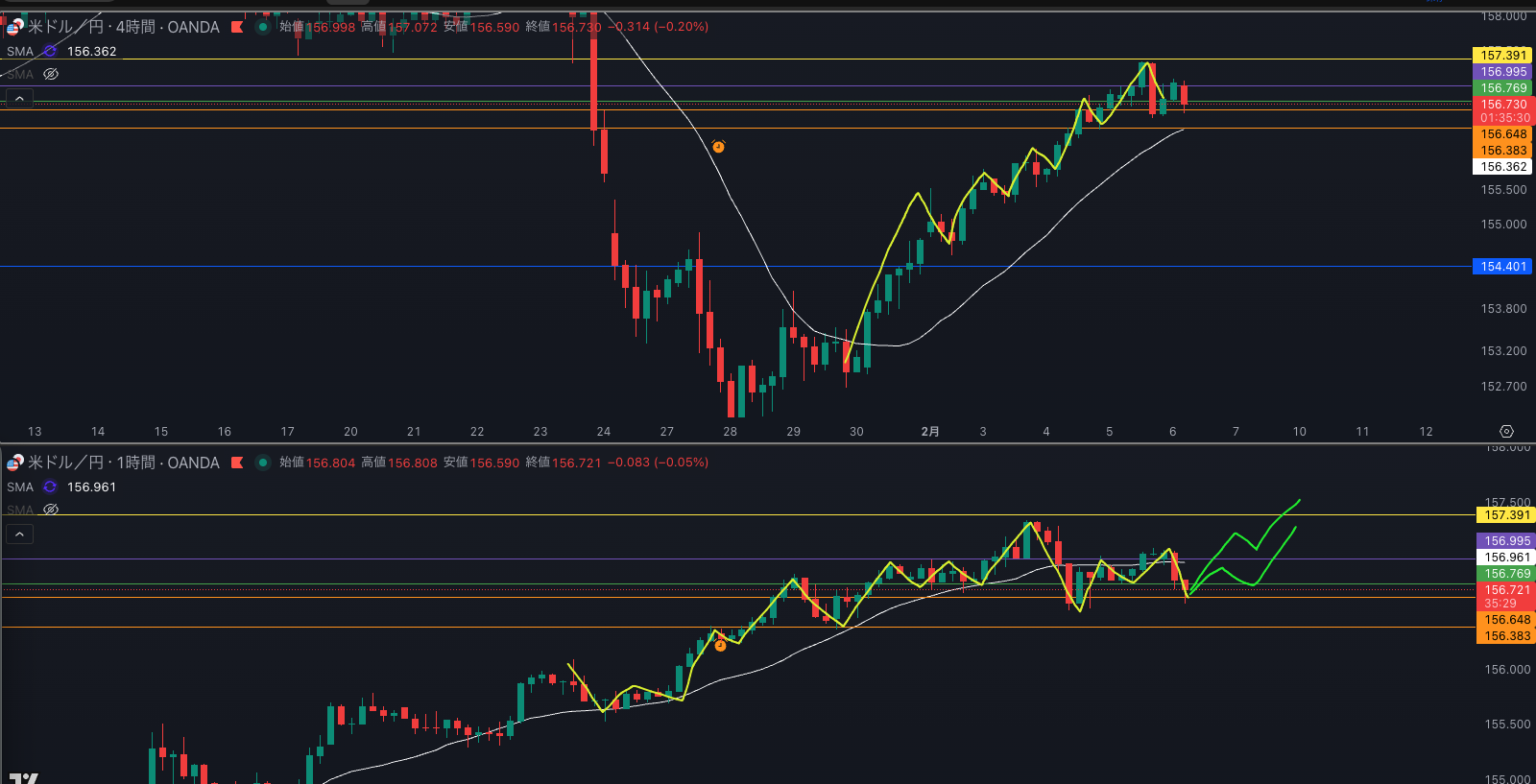Click the green market status dot, 1-hour chart
This screenshot has height=784, width=1536.
click(262, 463)
